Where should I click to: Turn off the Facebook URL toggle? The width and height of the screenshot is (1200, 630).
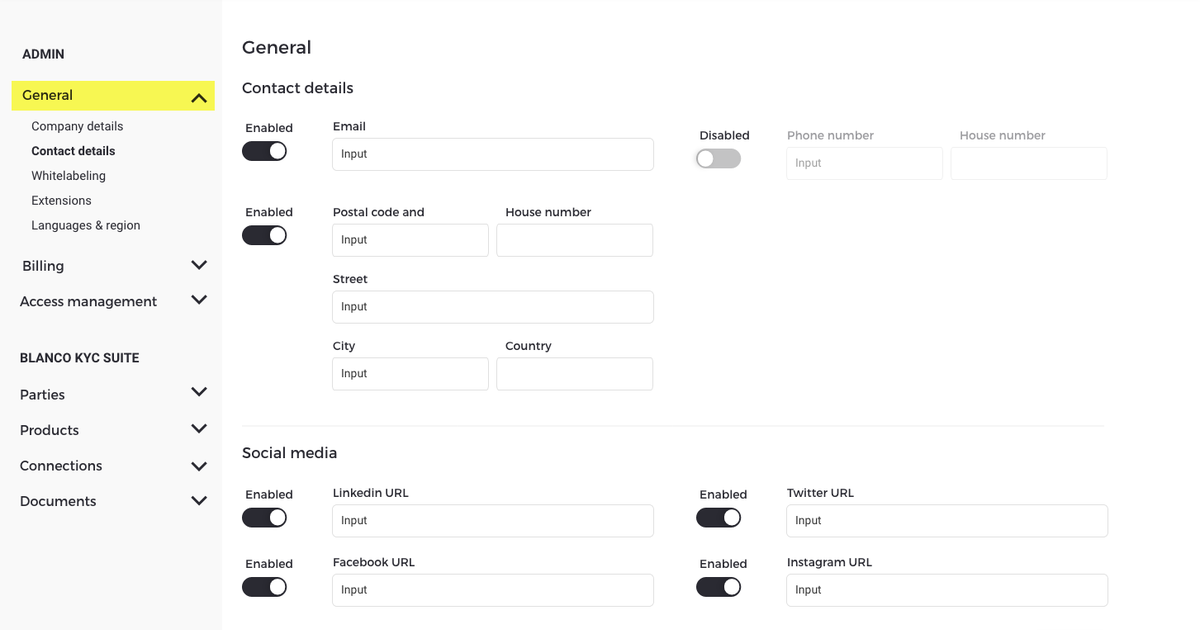coord(264,588)
